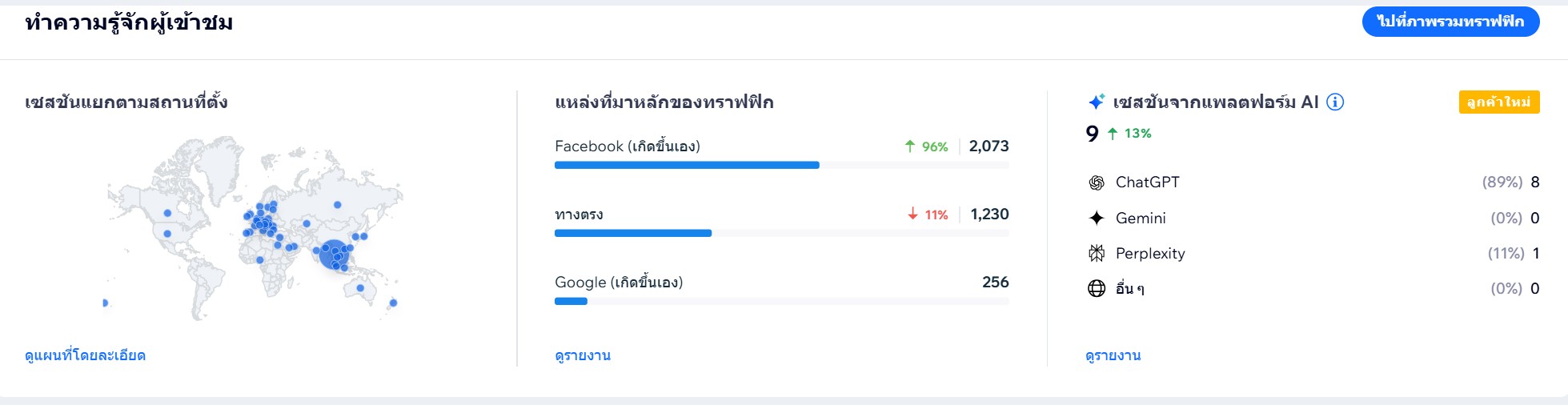Open the traffic overview button ไปที่ภาพรวมทราฟฟิก

pyautogui.click(x=1450, y=22)
